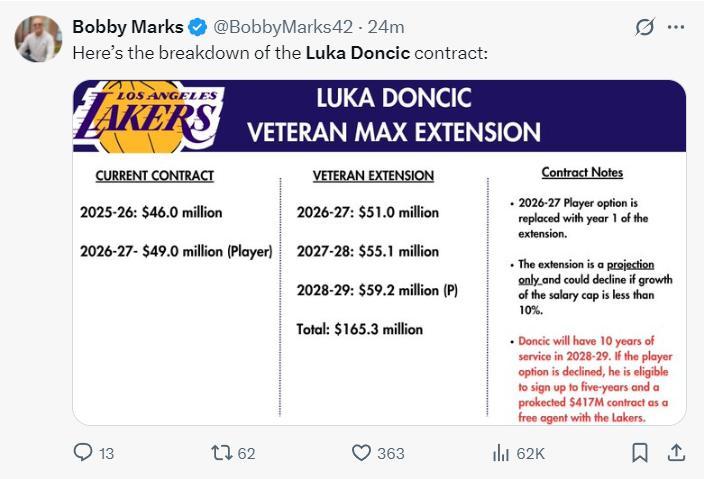Click the like count 363
The height and width of the screenshot is (479, 704).
pos(391,454)
